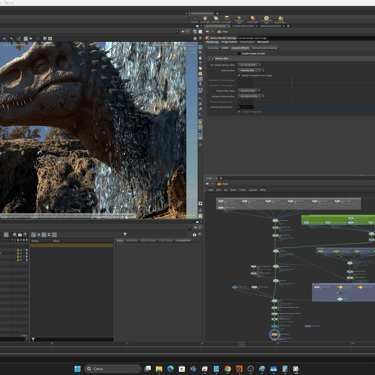Click the back arrow in the network editor
The image size is (375, 375).
208,184
